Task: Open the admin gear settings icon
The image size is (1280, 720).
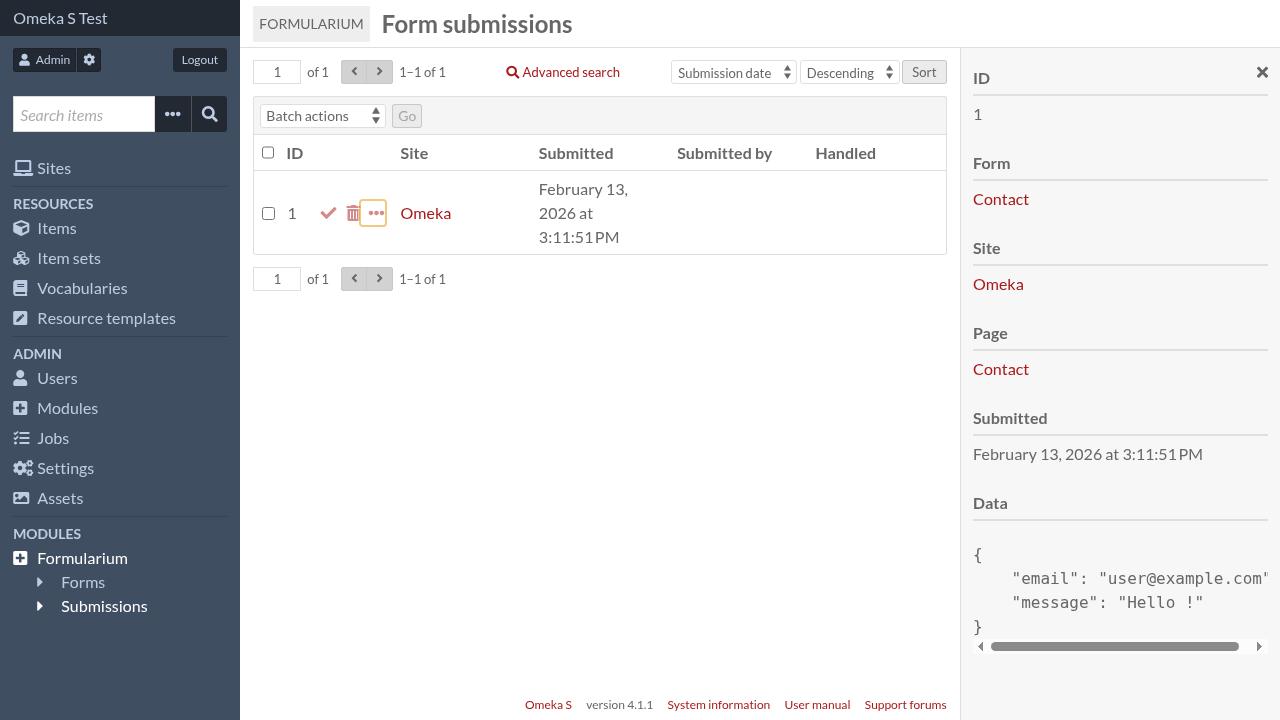Action: point(88,59)
